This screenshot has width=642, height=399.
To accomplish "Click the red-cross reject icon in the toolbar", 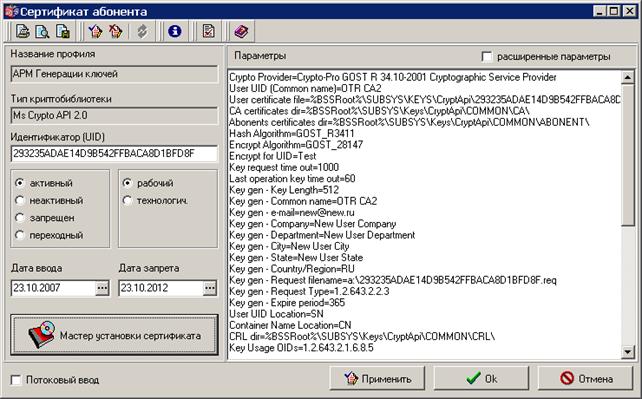I will pos(116,31).
